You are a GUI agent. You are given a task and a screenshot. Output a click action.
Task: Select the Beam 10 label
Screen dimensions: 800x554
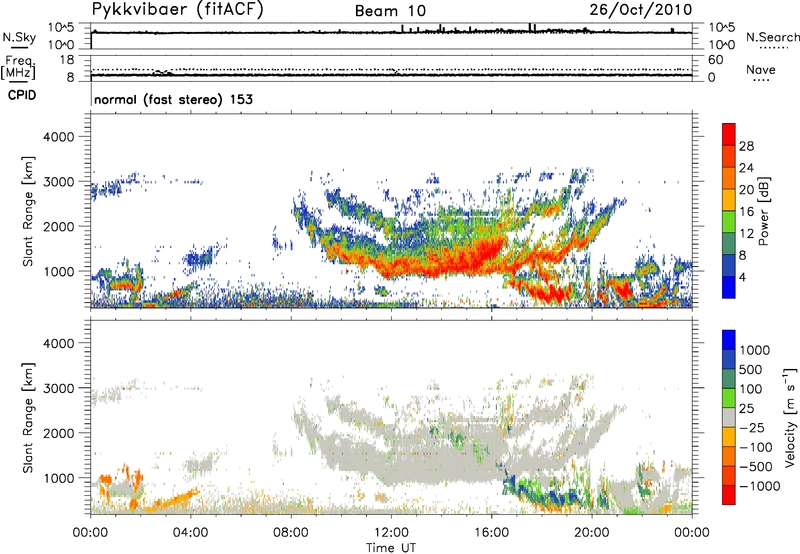coord(390,11)
